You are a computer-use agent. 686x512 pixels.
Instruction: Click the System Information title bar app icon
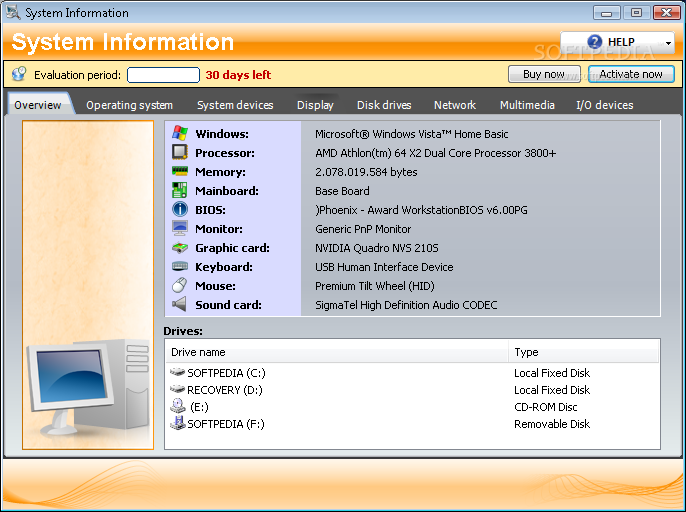(13, 13)
